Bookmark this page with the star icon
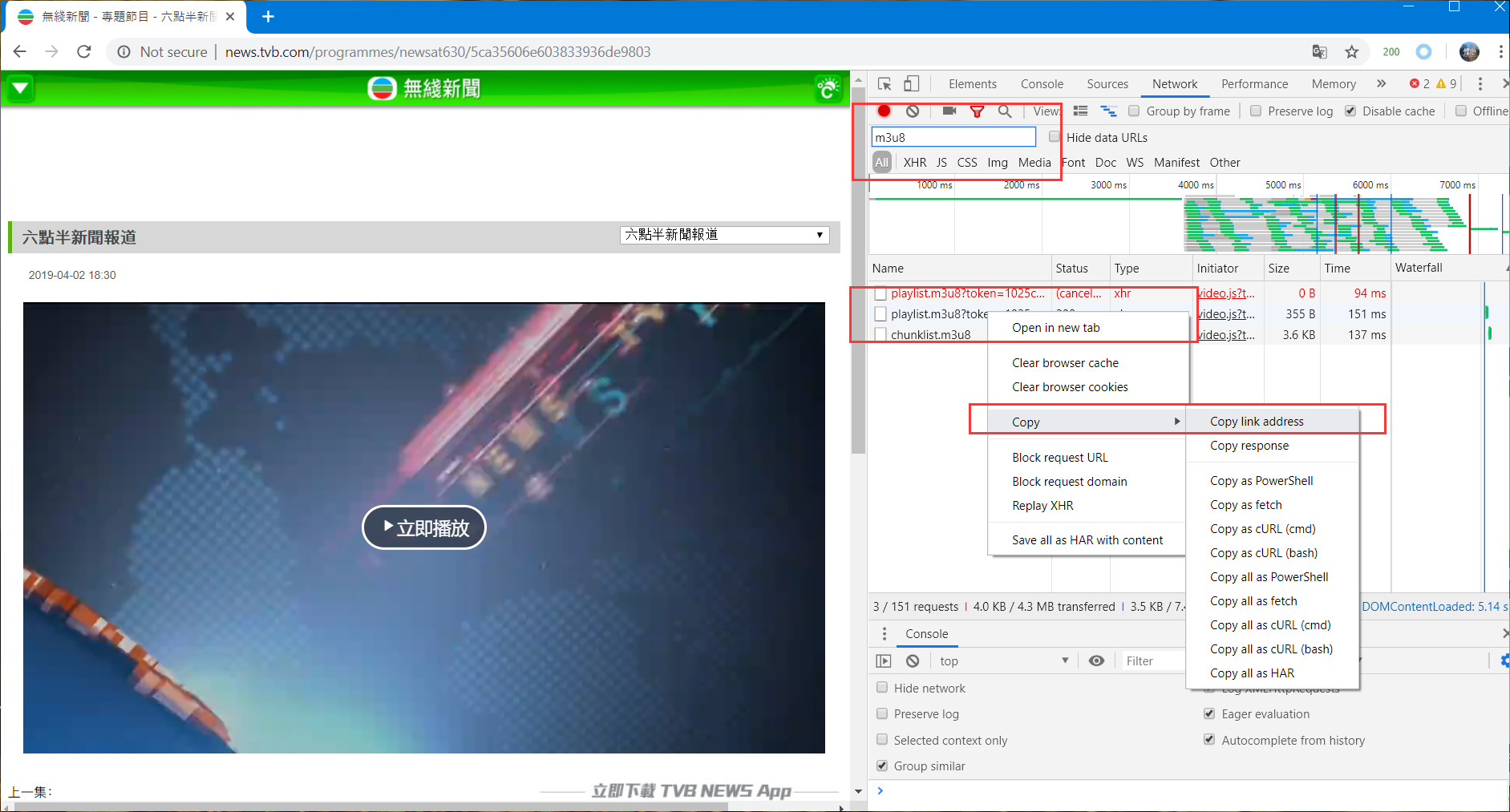 pyautogui.click(x=1352, y=52)
